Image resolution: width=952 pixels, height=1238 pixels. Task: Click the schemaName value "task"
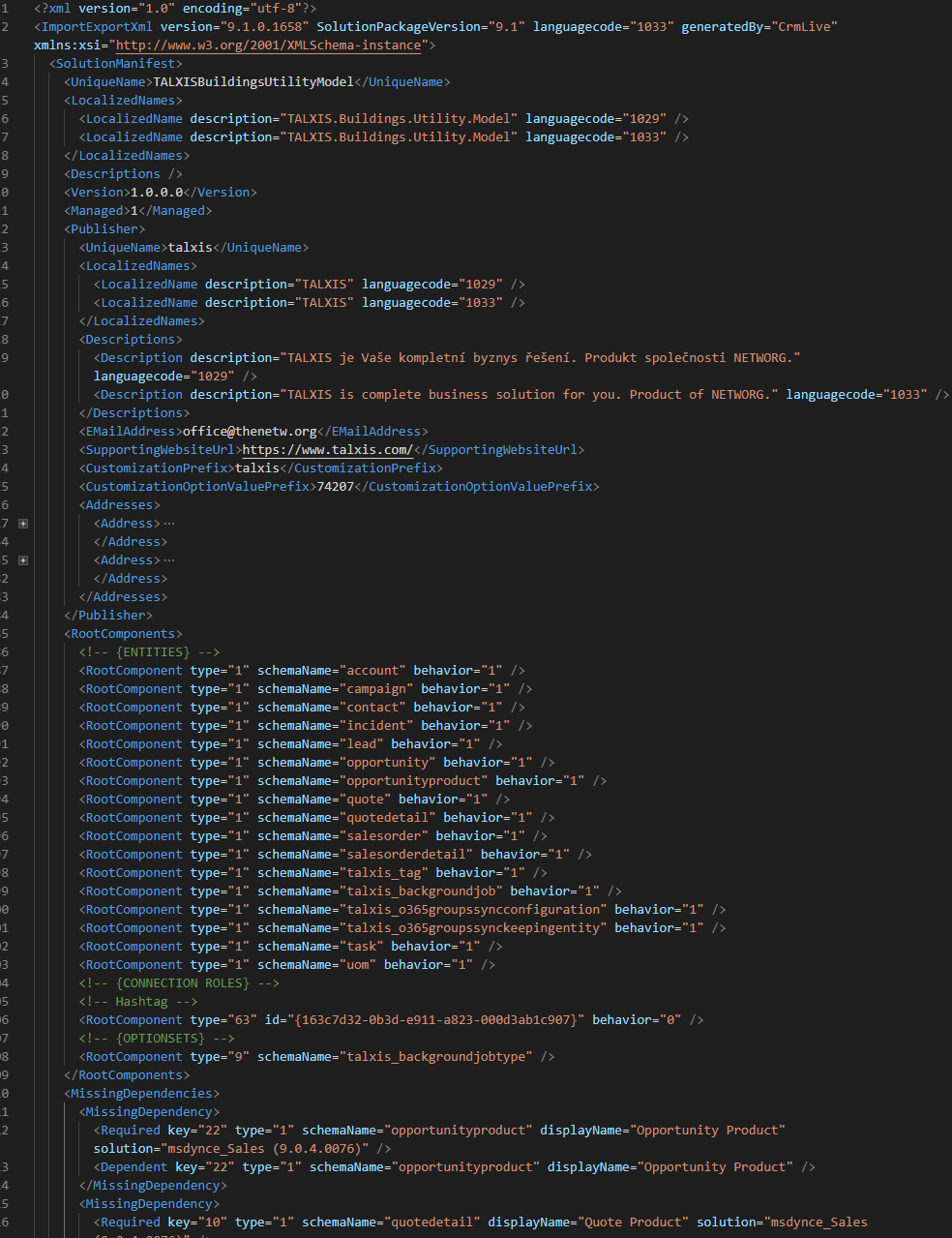pos(362,947)
